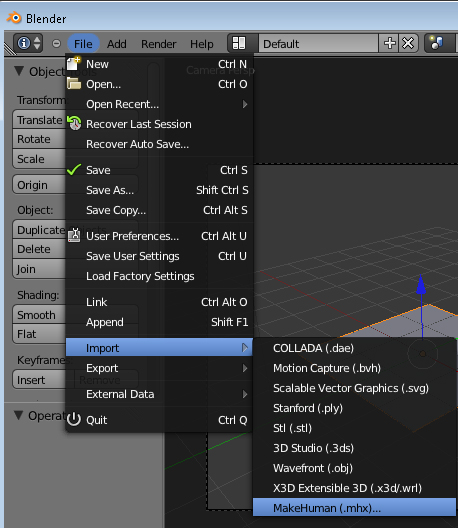Import 3D Studio (.3ds) file

[354, 448]
